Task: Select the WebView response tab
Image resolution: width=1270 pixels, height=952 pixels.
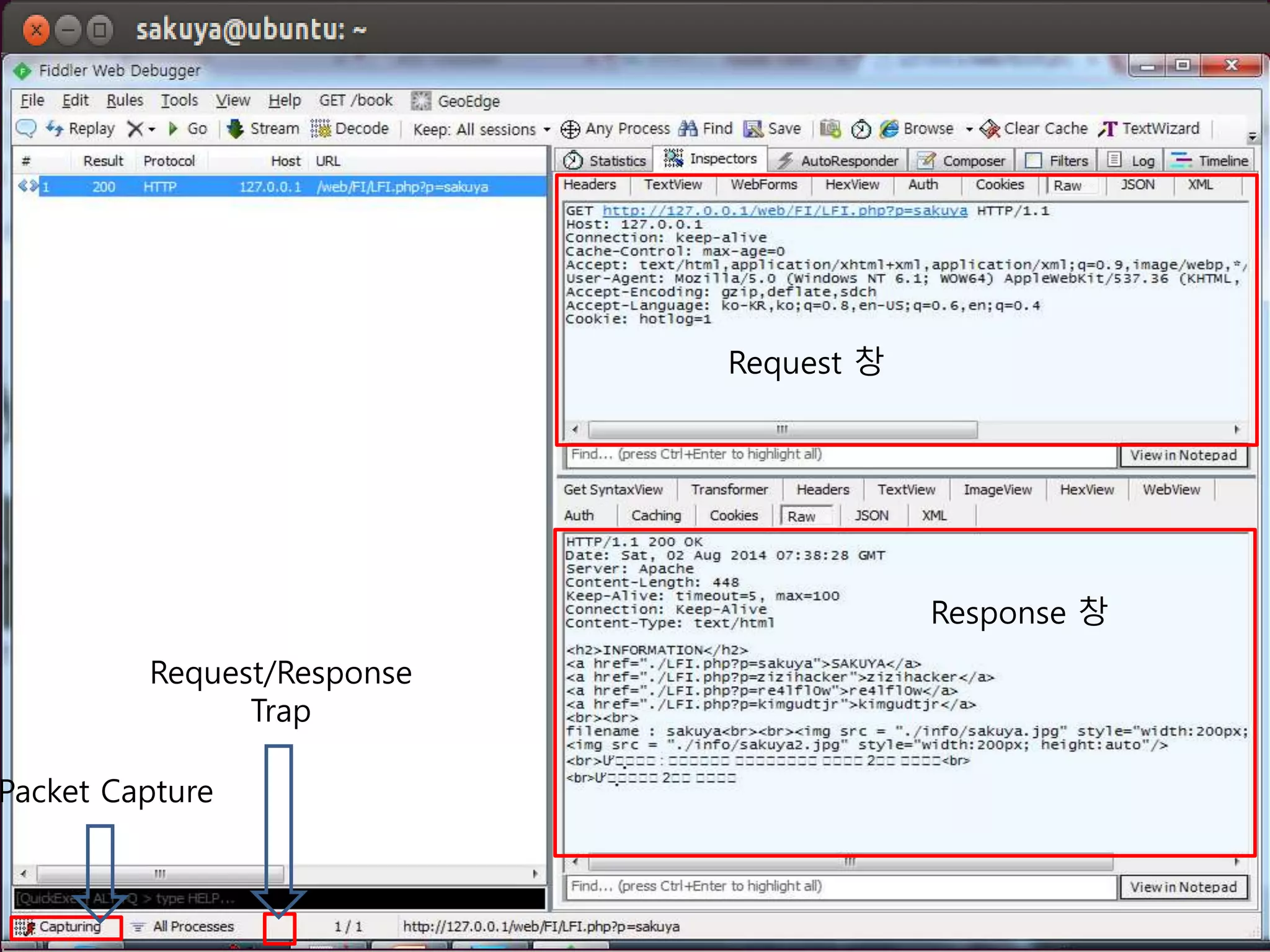Action: click(1171, 490)
